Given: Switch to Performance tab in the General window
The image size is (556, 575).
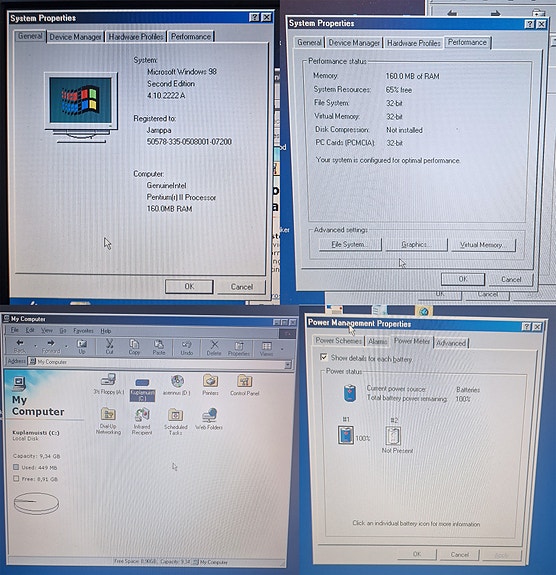Looking at the screenshot, I should click(x=191, y=37).
